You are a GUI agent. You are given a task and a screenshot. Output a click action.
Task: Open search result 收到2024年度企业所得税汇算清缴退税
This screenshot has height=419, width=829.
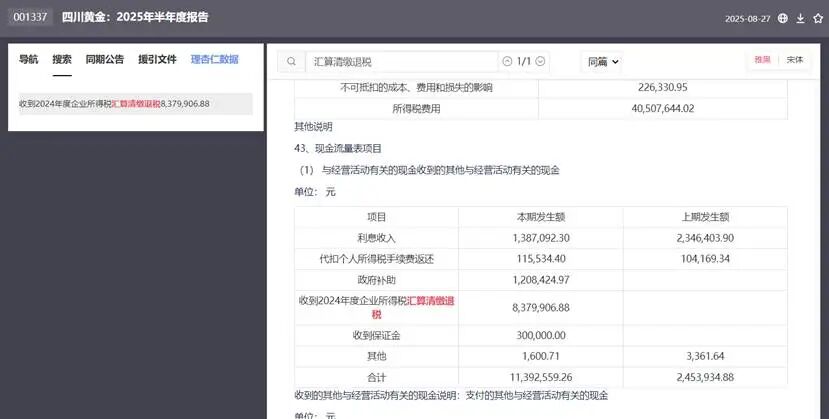(135, 104)
